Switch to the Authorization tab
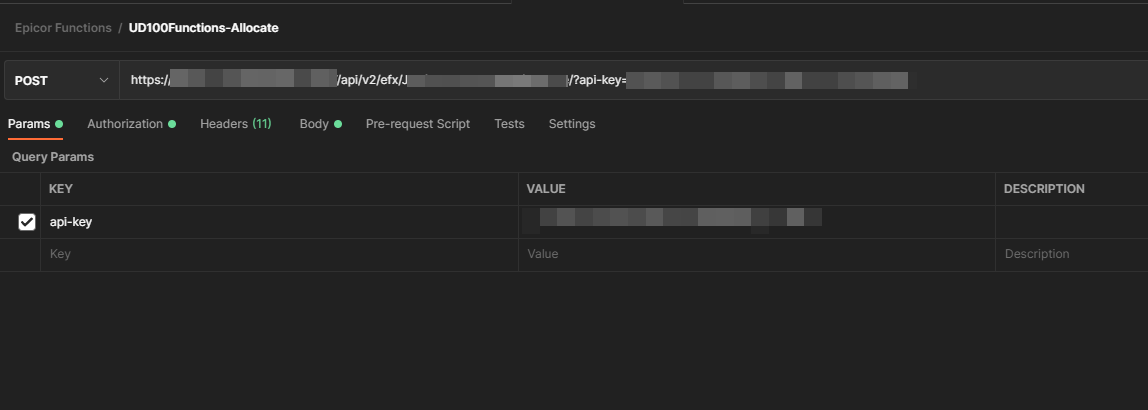1148x410 pixels. point(125,124)
